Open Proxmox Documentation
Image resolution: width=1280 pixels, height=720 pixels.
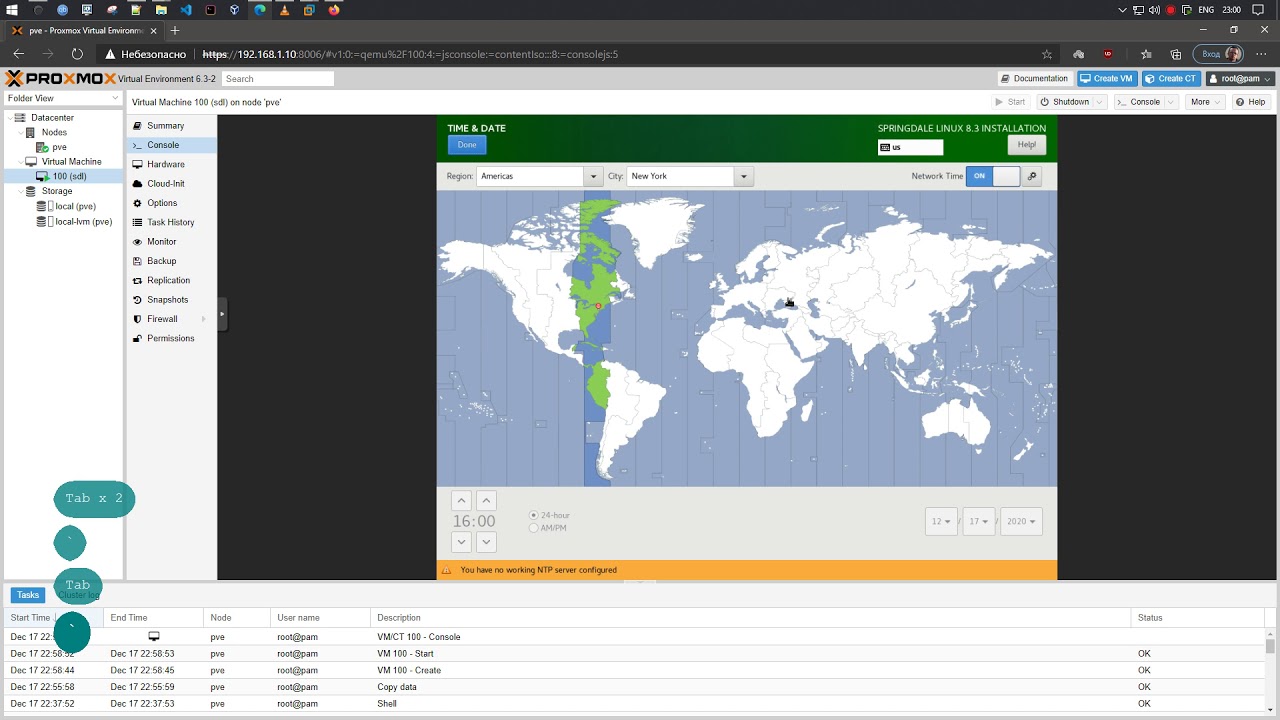point(1035,78)
